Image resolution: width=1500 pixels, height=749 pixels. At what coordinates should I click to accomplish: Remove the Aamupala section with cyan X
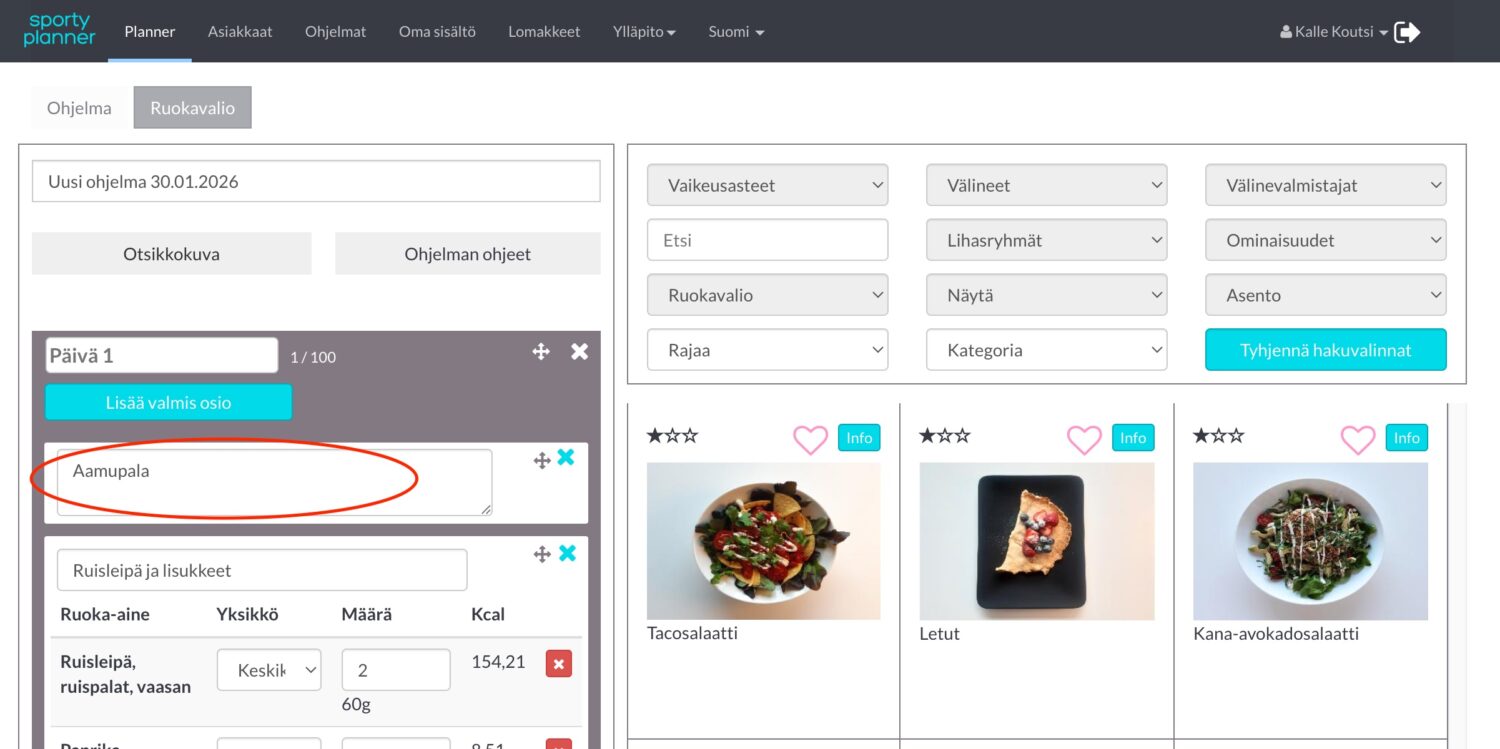click(x=566, y=458)
